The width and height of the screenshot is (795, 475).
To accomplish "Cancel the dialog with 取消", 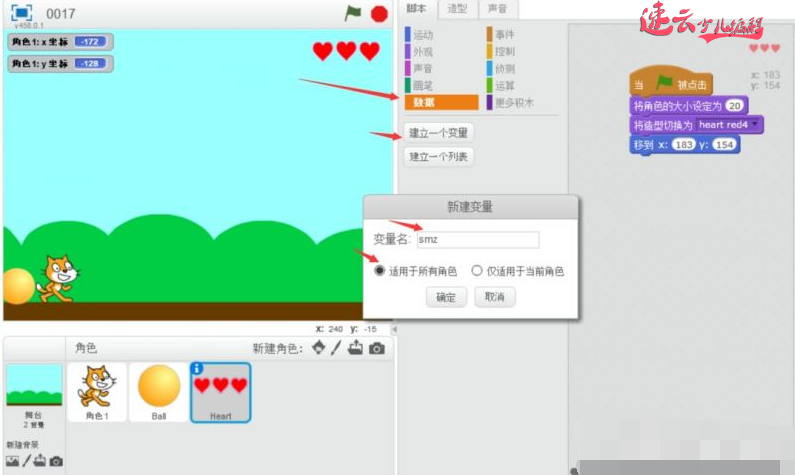I will [x=495, y=297].
